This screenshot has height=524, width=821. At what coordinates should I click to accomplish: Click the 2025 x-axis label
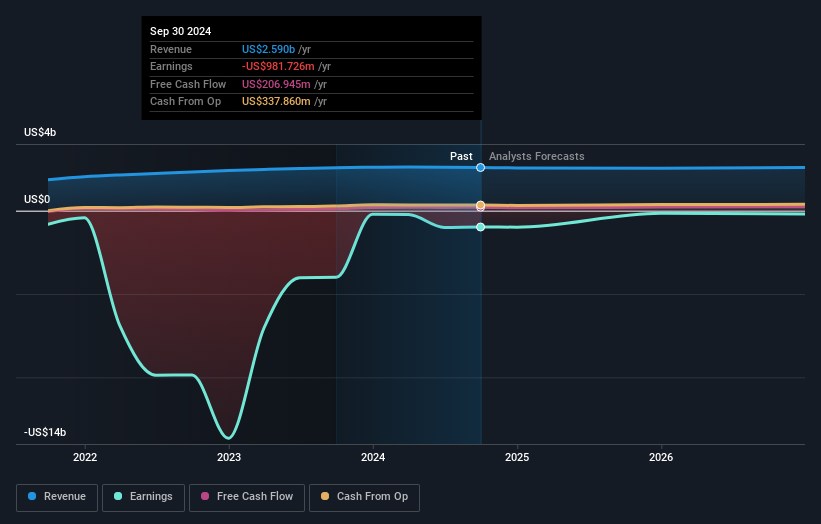(x=517, y=458)
